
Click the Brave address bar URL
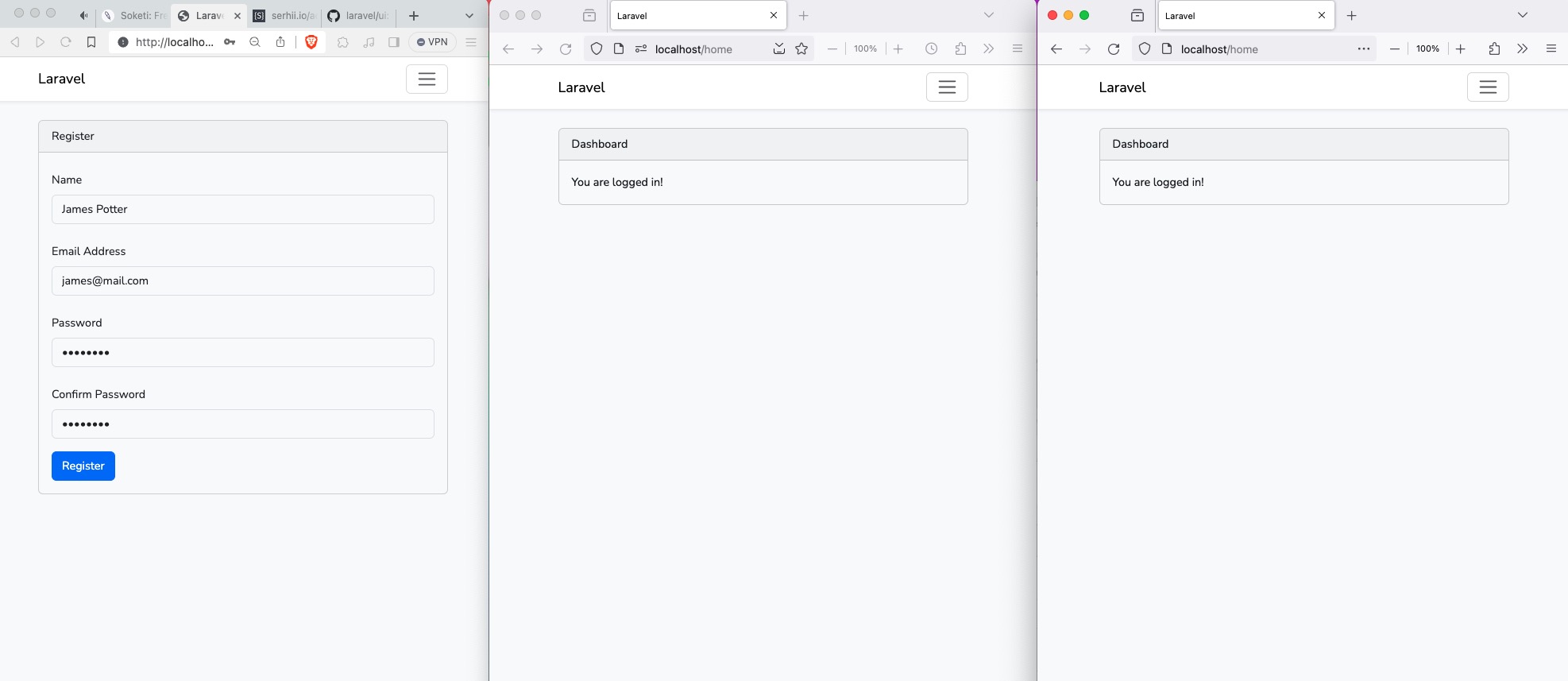175,42
